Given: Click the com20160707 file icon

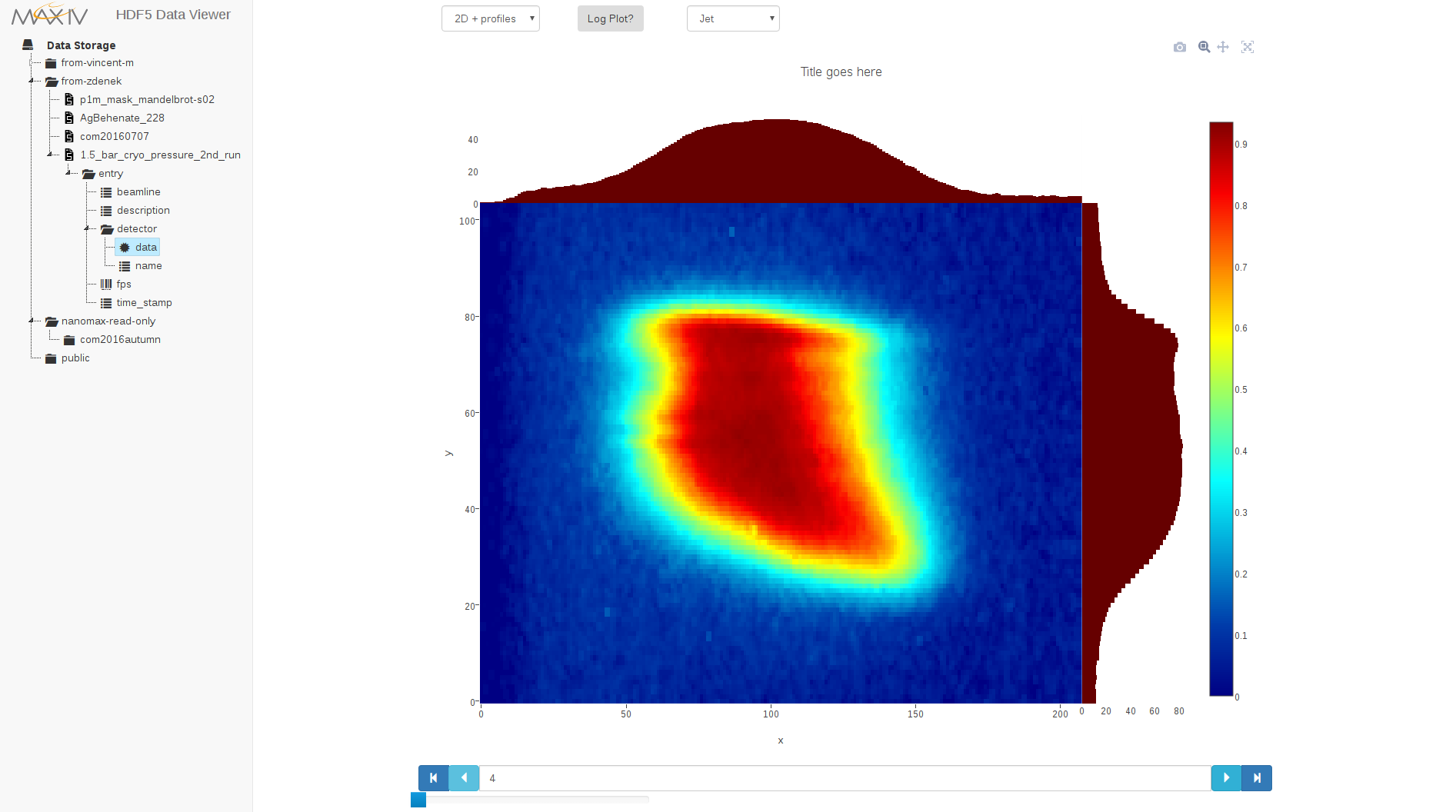Looking at the screenshot, I should tap(69, 136).
